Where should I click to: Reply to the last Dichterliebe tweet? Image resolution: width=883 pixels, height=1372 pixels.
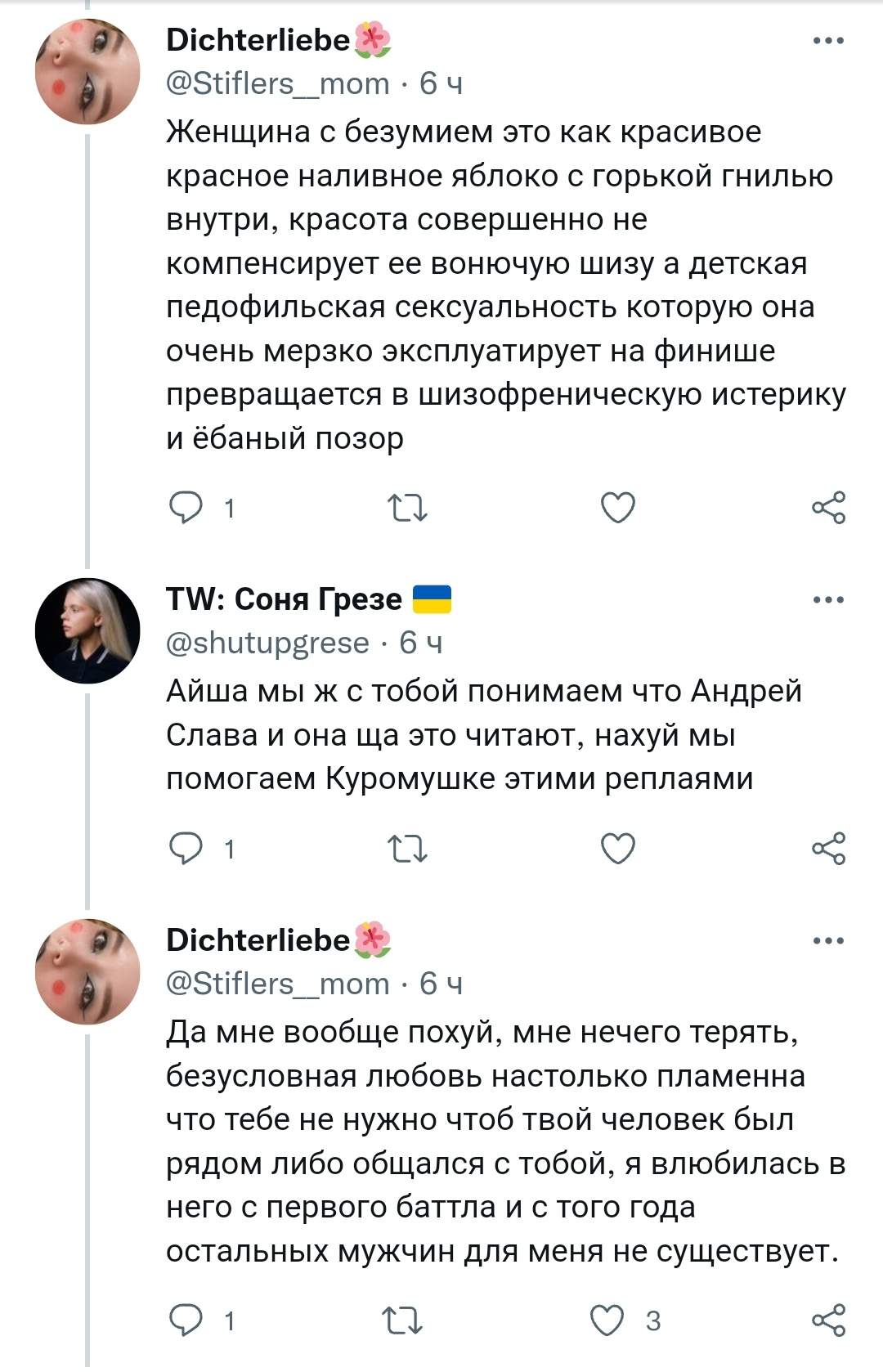click(x=186, y=1320)
